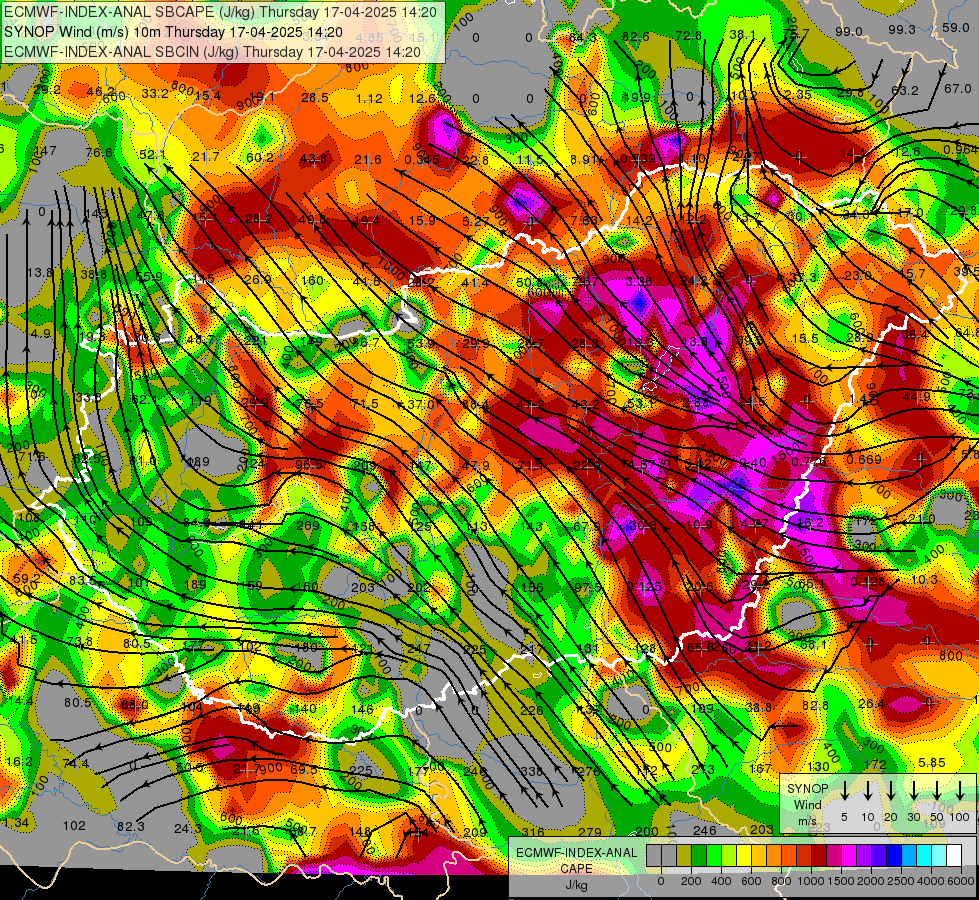Click the map value '316'
Image resolution: width=979 pixels, height=900 pixels.
click(x=533, y=833)
